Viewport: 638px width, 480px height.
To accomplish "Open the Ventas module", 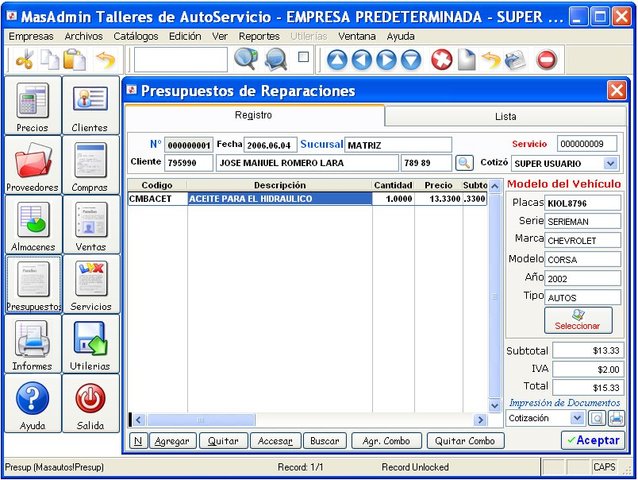I will (x=91, y=225).
